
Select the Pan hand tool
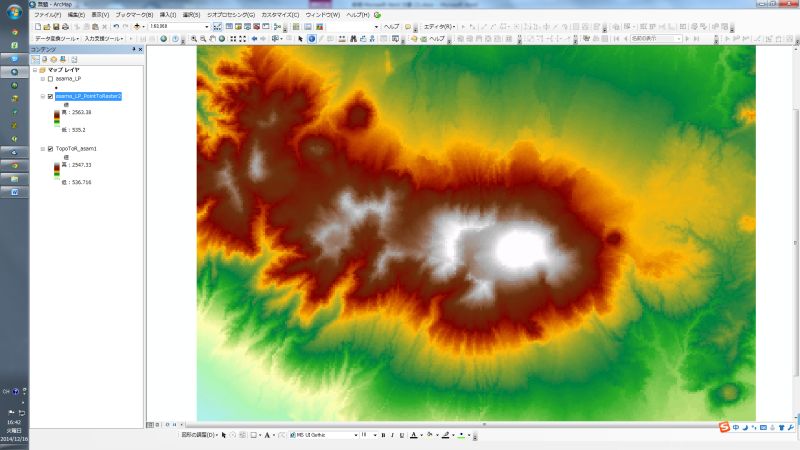coord(213,39)
